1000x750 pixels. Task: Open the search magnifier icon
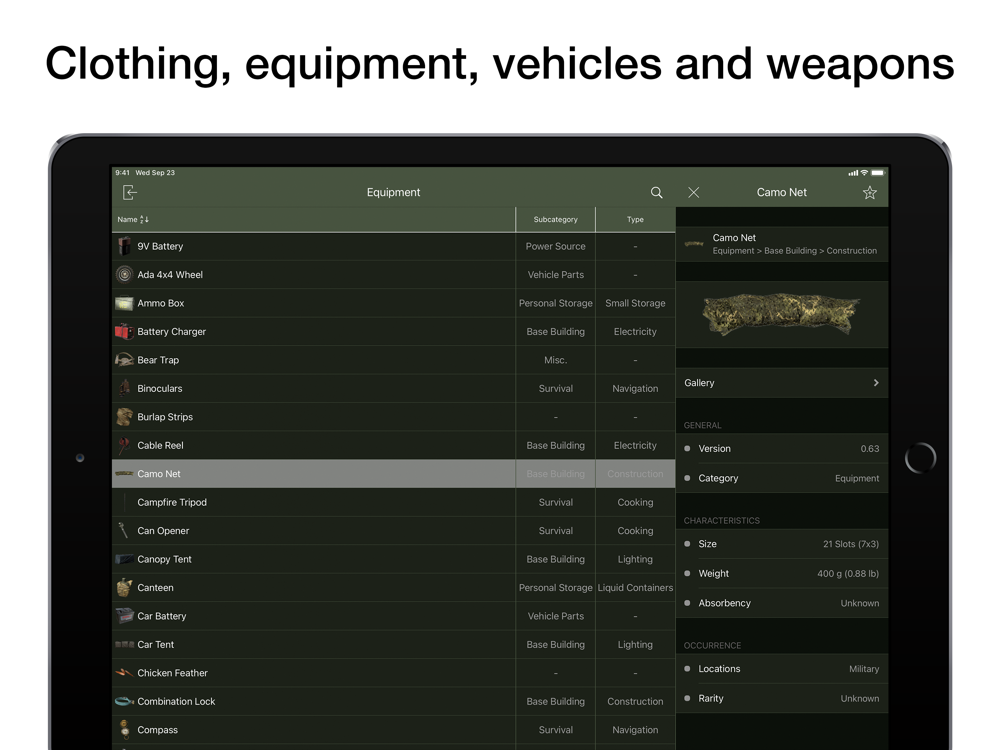pyautogui.click(x=656, y=192)
